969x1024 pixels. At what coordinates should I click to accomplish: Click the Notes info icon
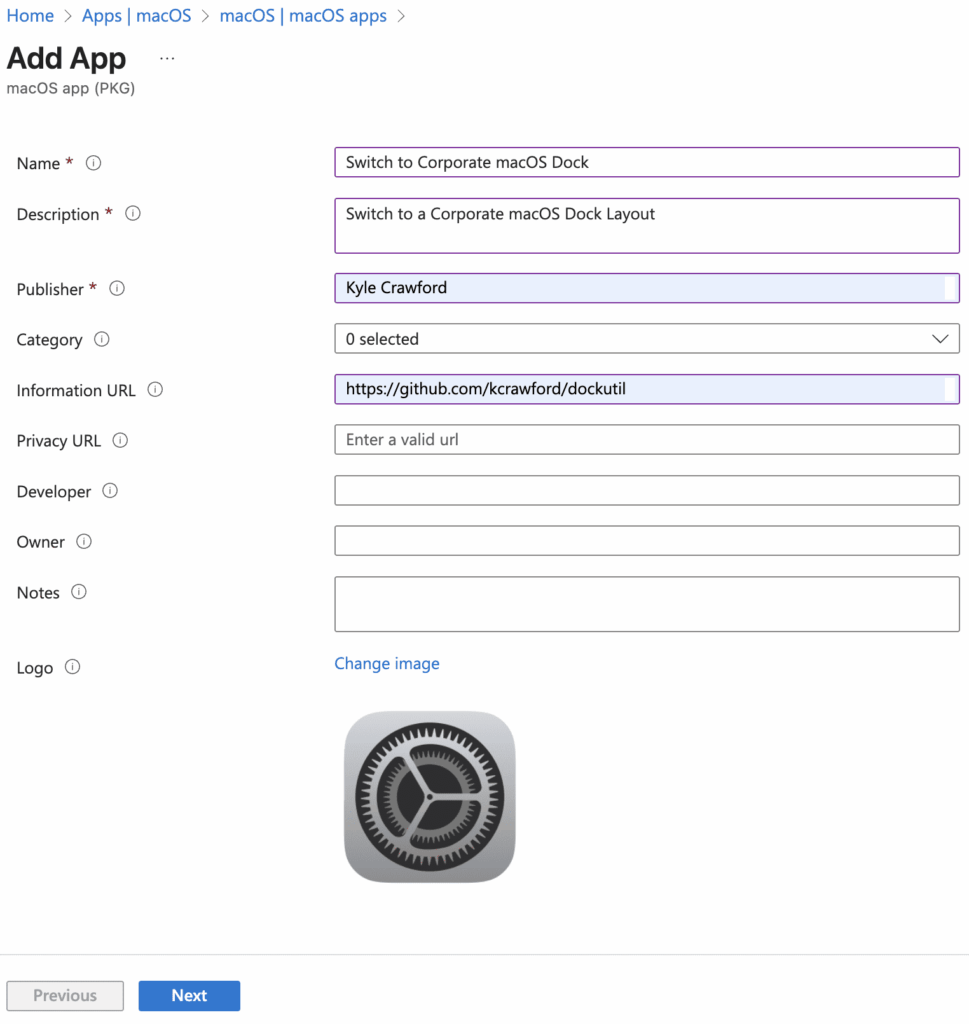pyautogui.click(x=79, y=592)
